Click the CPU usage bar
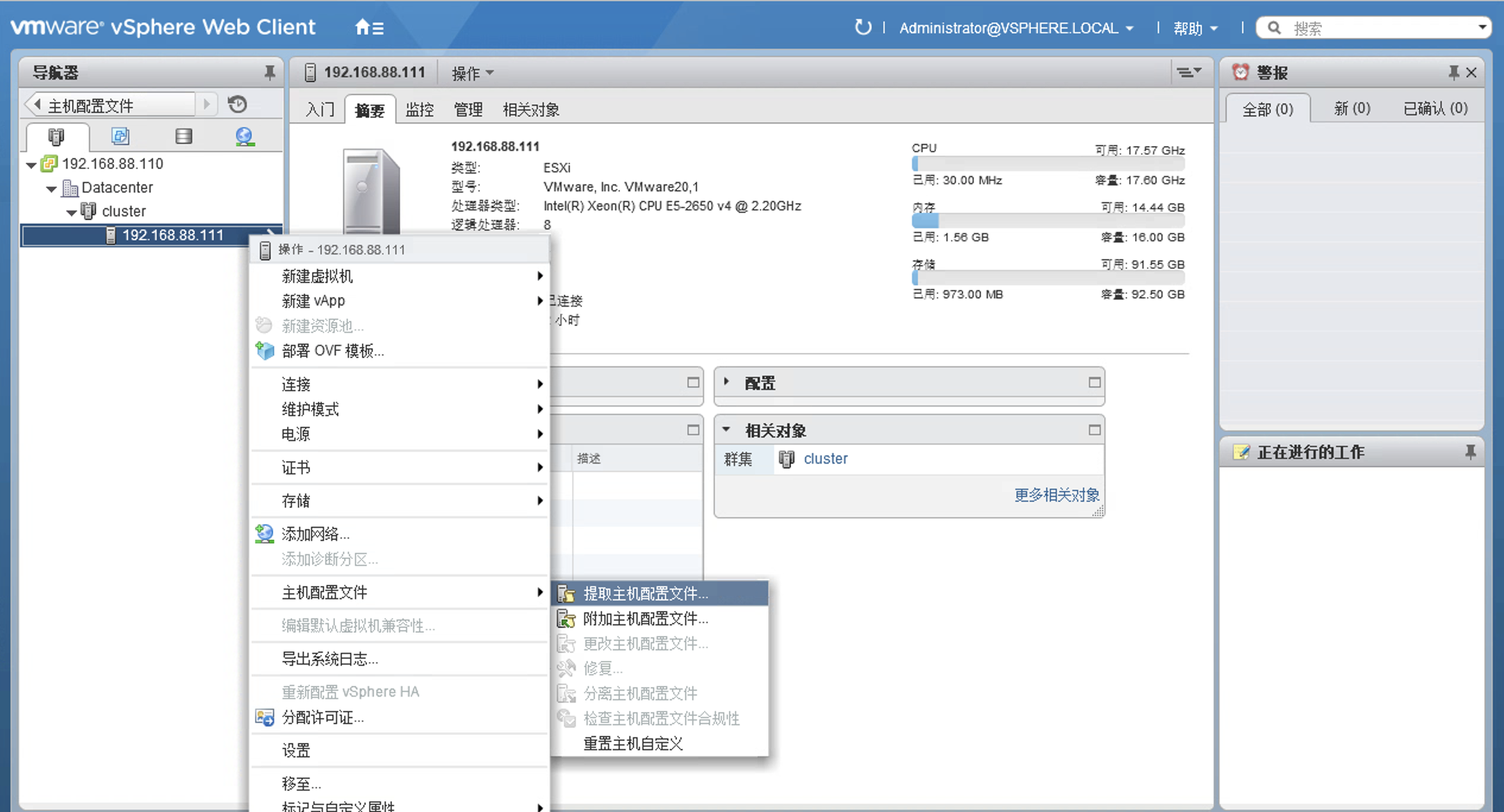 point(1048,165)
